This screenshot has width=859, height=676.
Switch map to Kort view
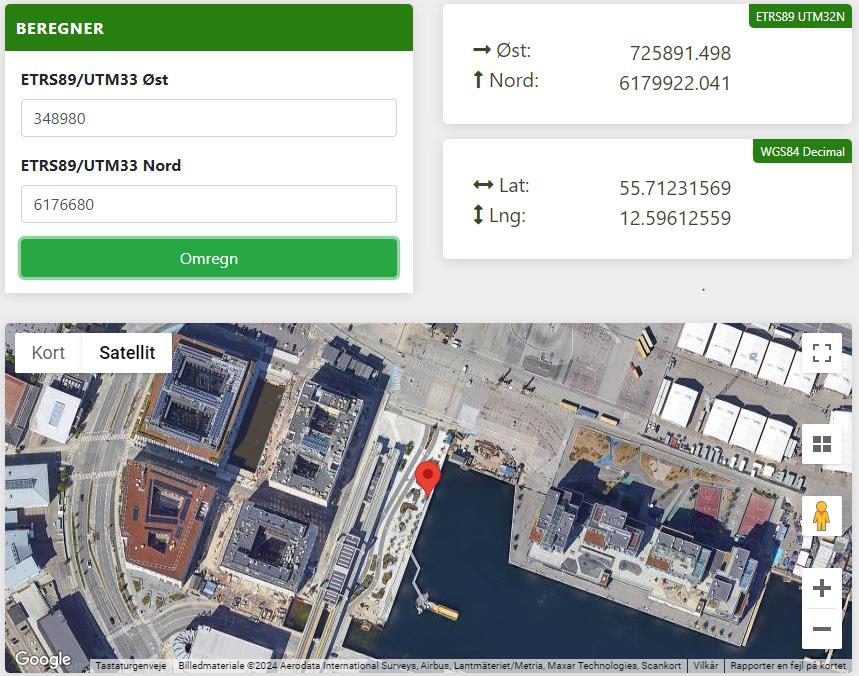[48, 352]
